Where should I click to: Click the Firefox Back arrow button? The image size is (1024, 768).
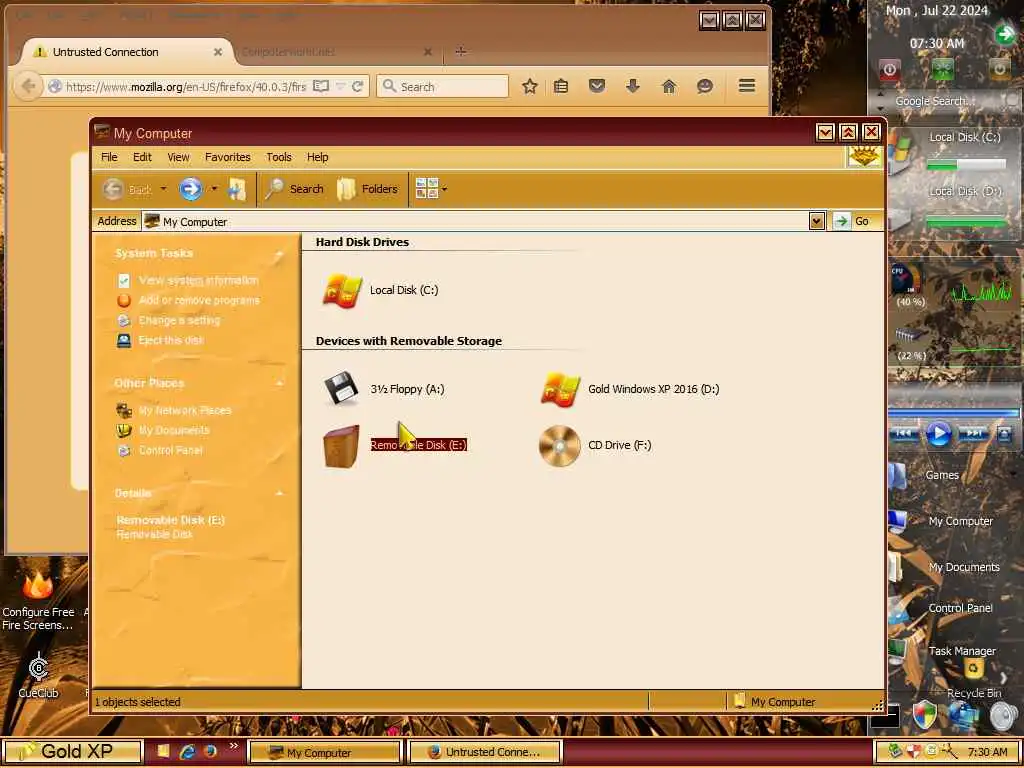point(27,86)
